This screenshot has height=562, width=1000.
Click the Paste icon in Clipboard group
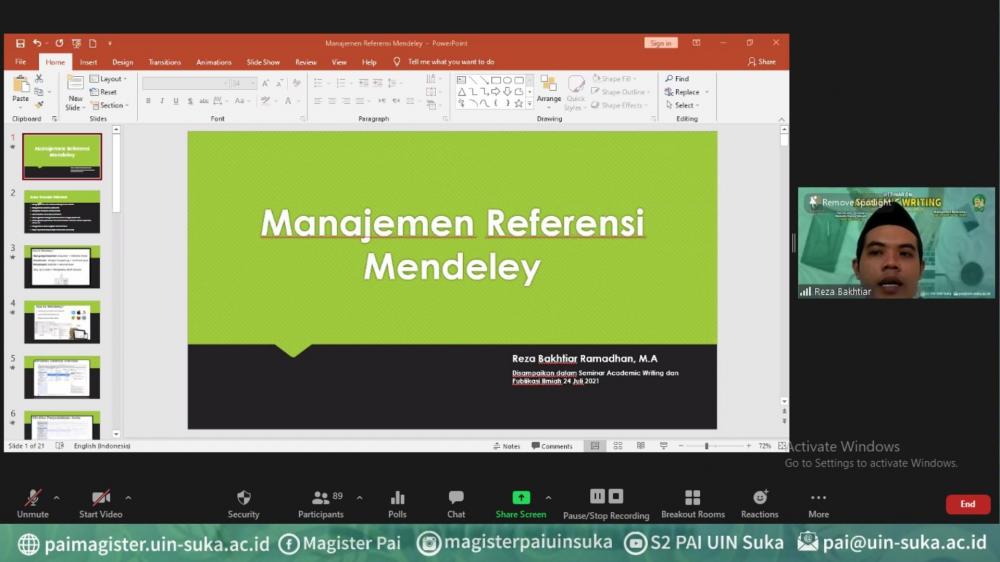point(21,87)
